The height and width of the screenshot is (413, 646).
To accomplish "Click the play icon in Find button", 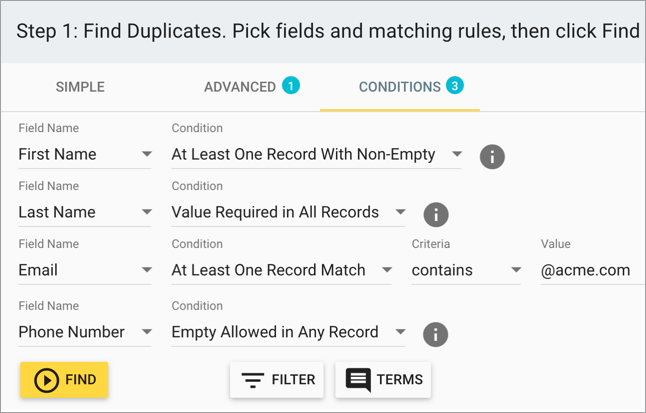I will (46, 380).
